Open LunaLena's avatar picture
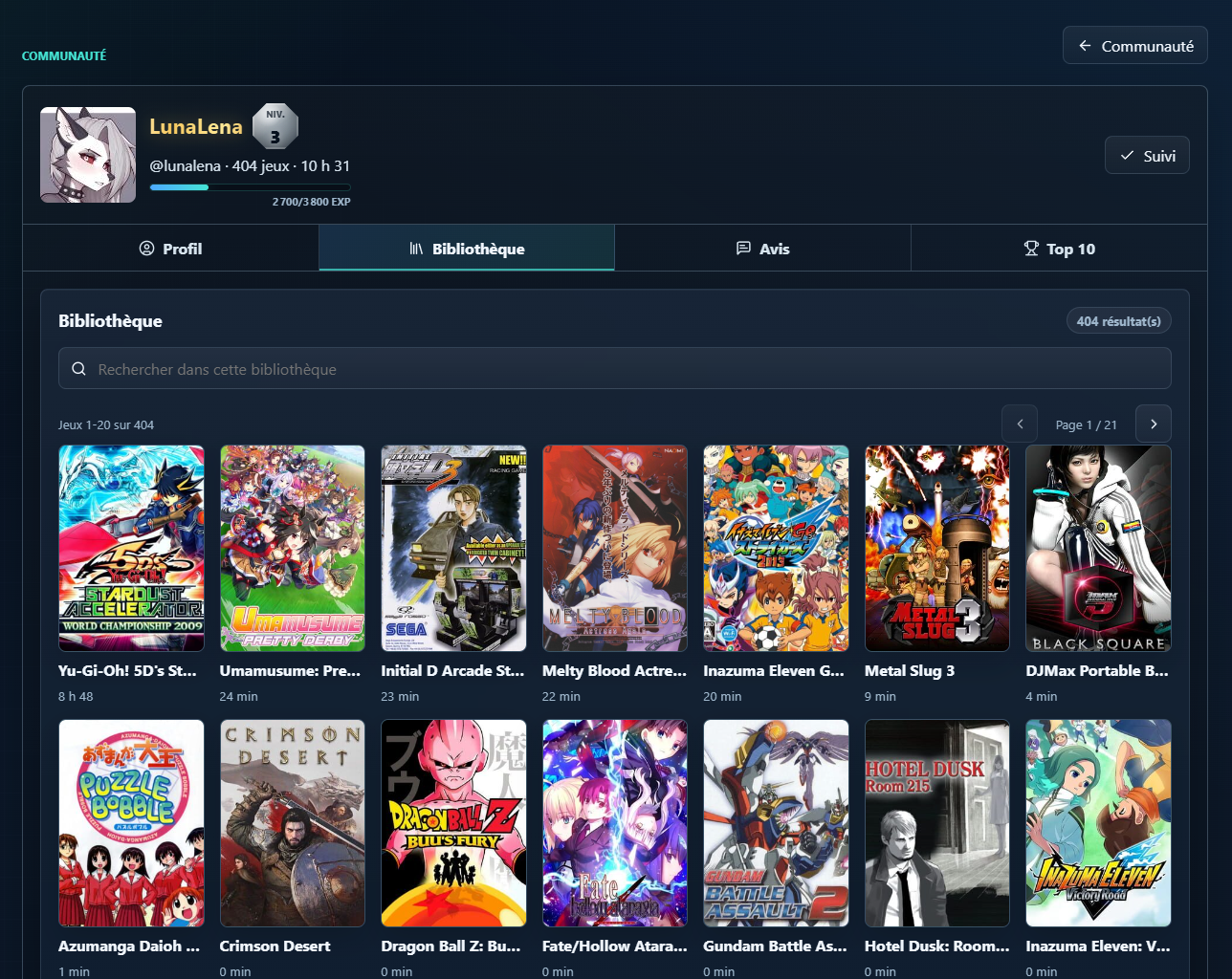The height and width of the screenshot is (979, 1232). pyautogui.click(x=88, y=155)
